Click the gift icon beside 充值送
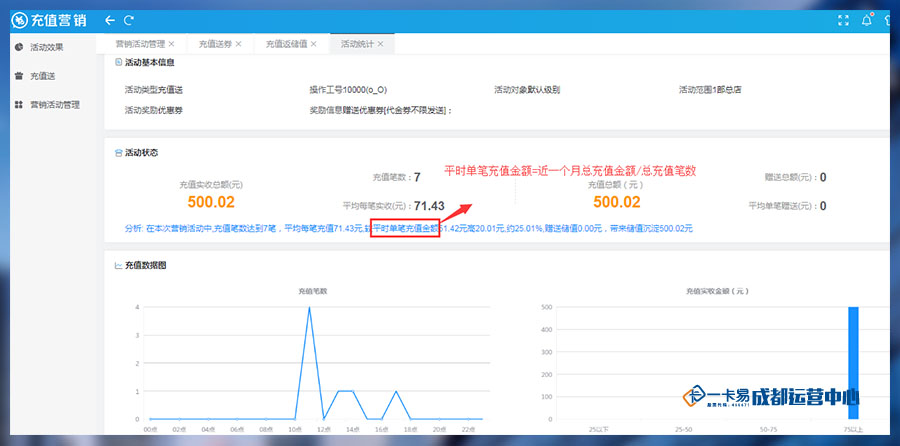 pyautogui.click(x=19, y=76)
